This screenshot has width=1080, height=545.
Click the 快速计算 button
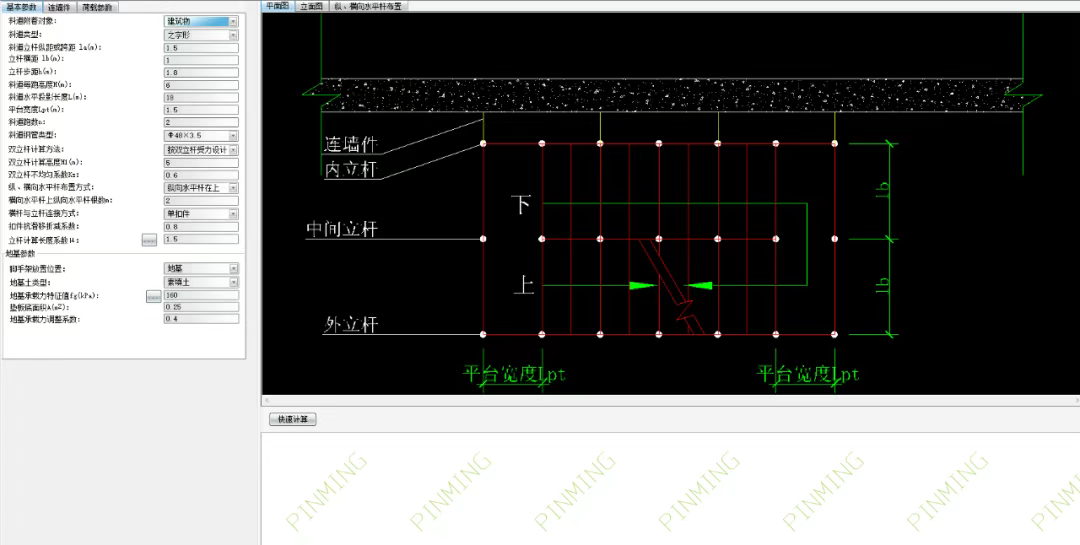(x=293, y=419)
